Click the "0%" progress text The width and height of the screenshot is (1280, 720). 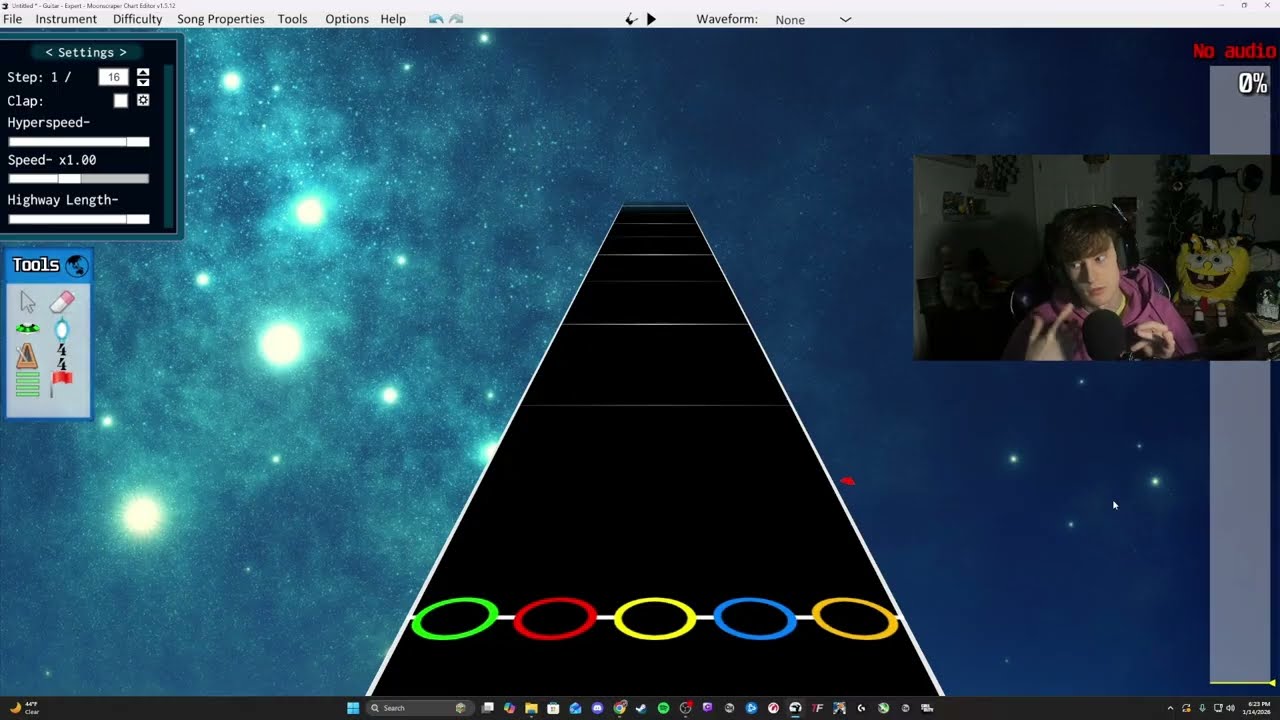click(x=1253, y=83)
